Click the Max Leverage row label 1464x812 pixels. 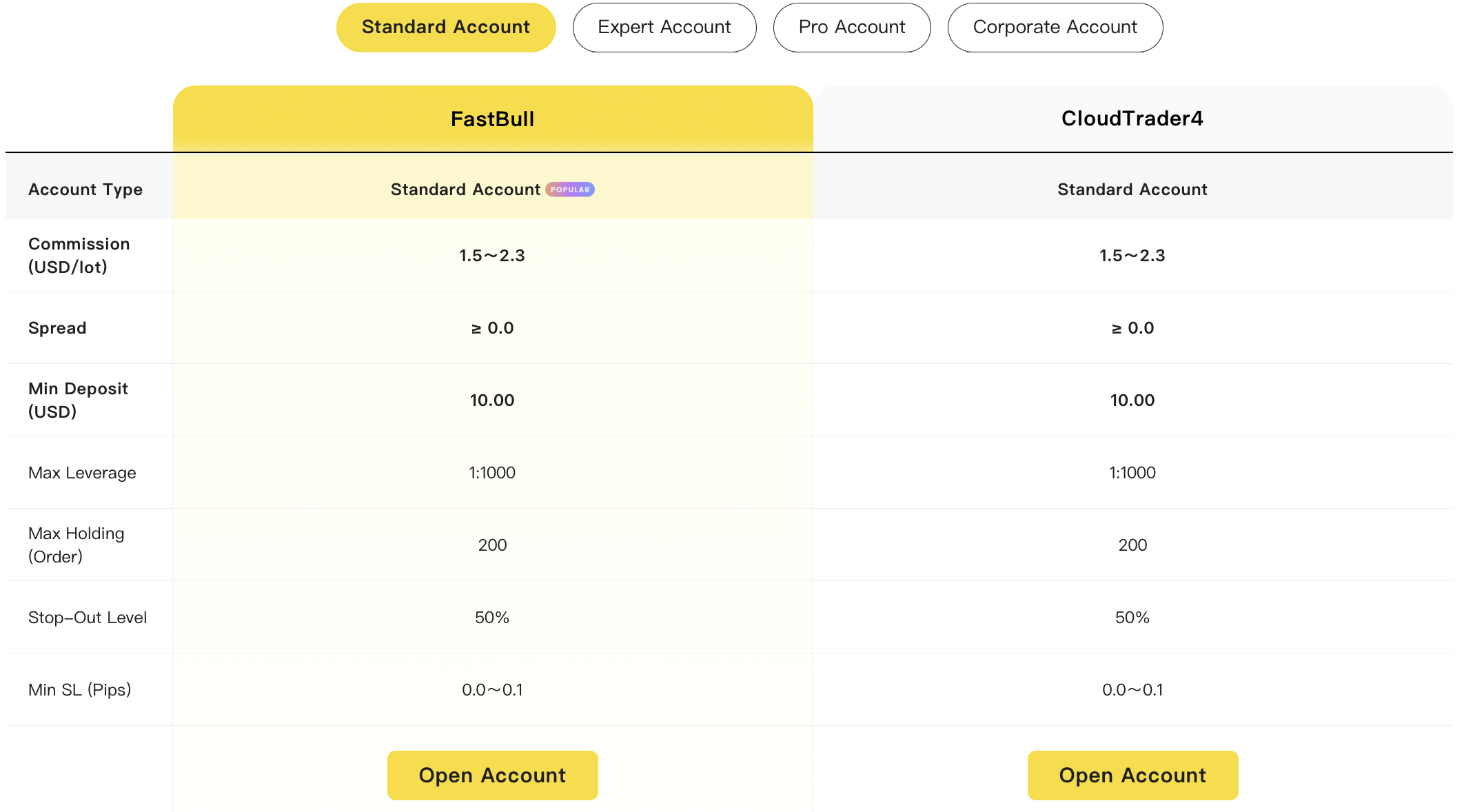coord(82,473)
